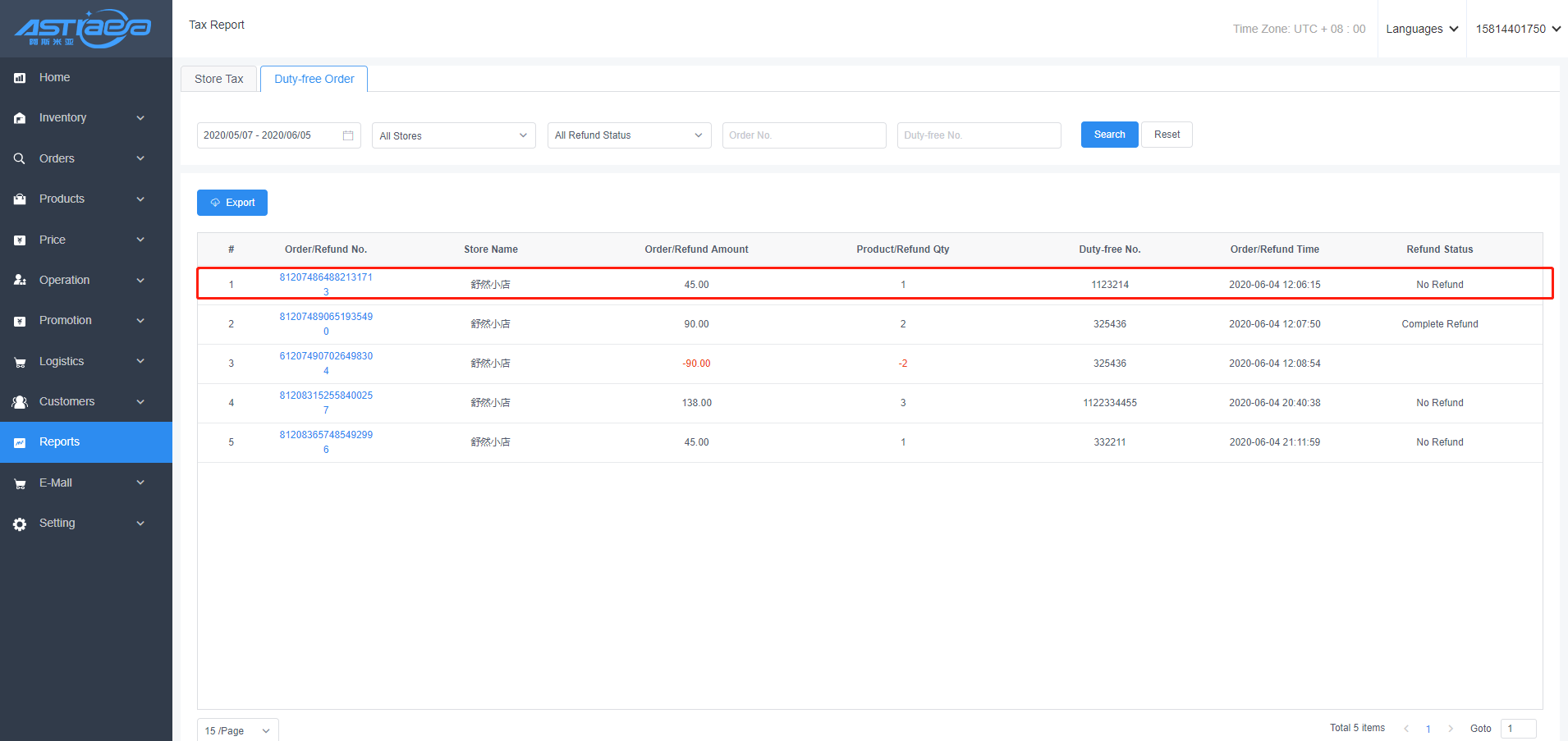Change the 15 /Page size selector

[237, 730]
